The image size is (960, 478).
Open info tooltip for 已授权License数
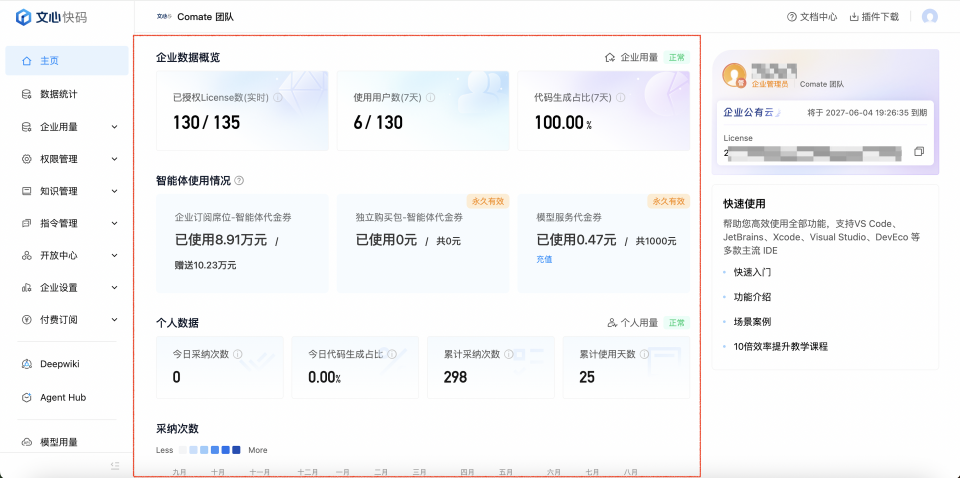[278, 97]
